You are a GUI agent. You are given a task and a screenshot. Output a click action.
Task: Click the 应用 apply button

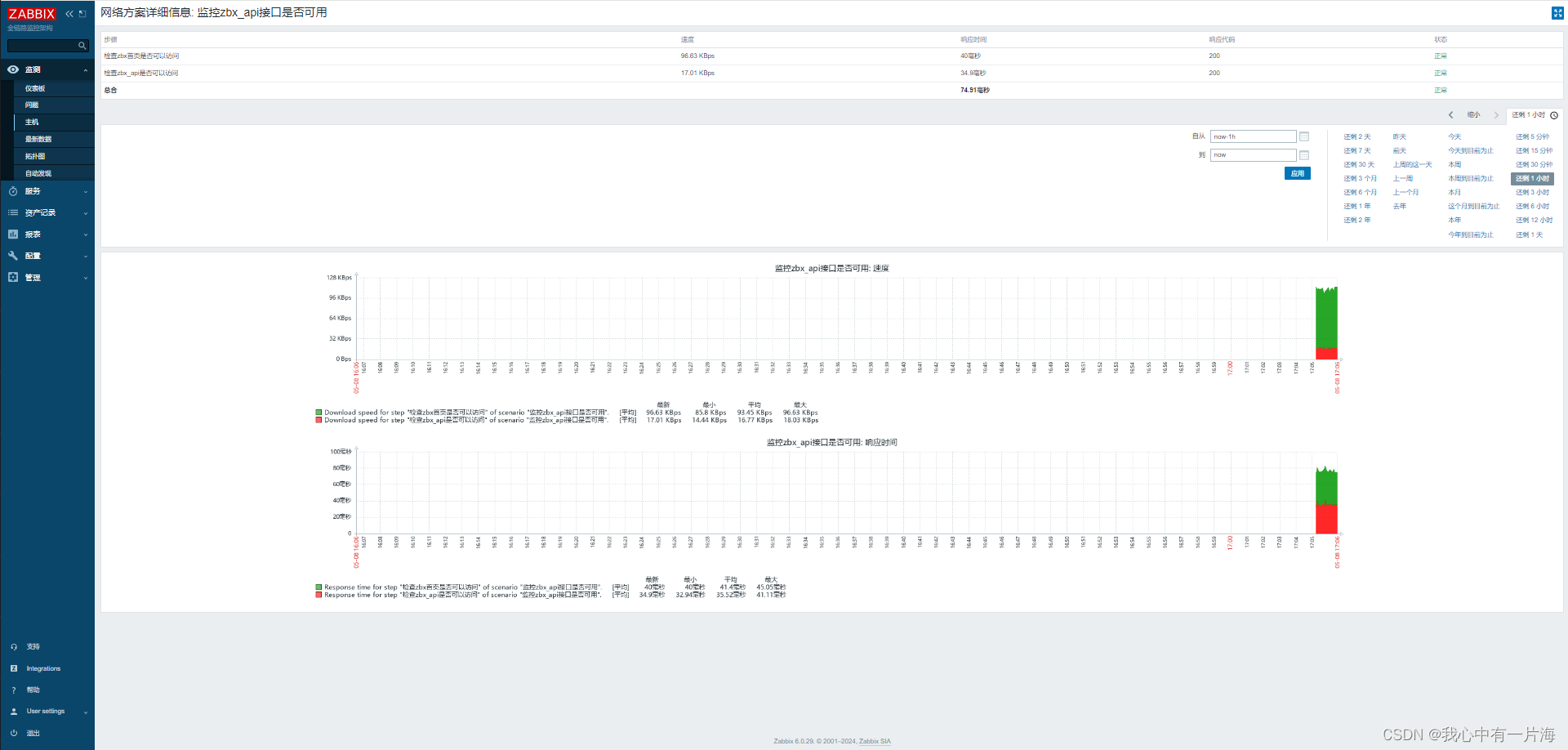click(1298, 173)
